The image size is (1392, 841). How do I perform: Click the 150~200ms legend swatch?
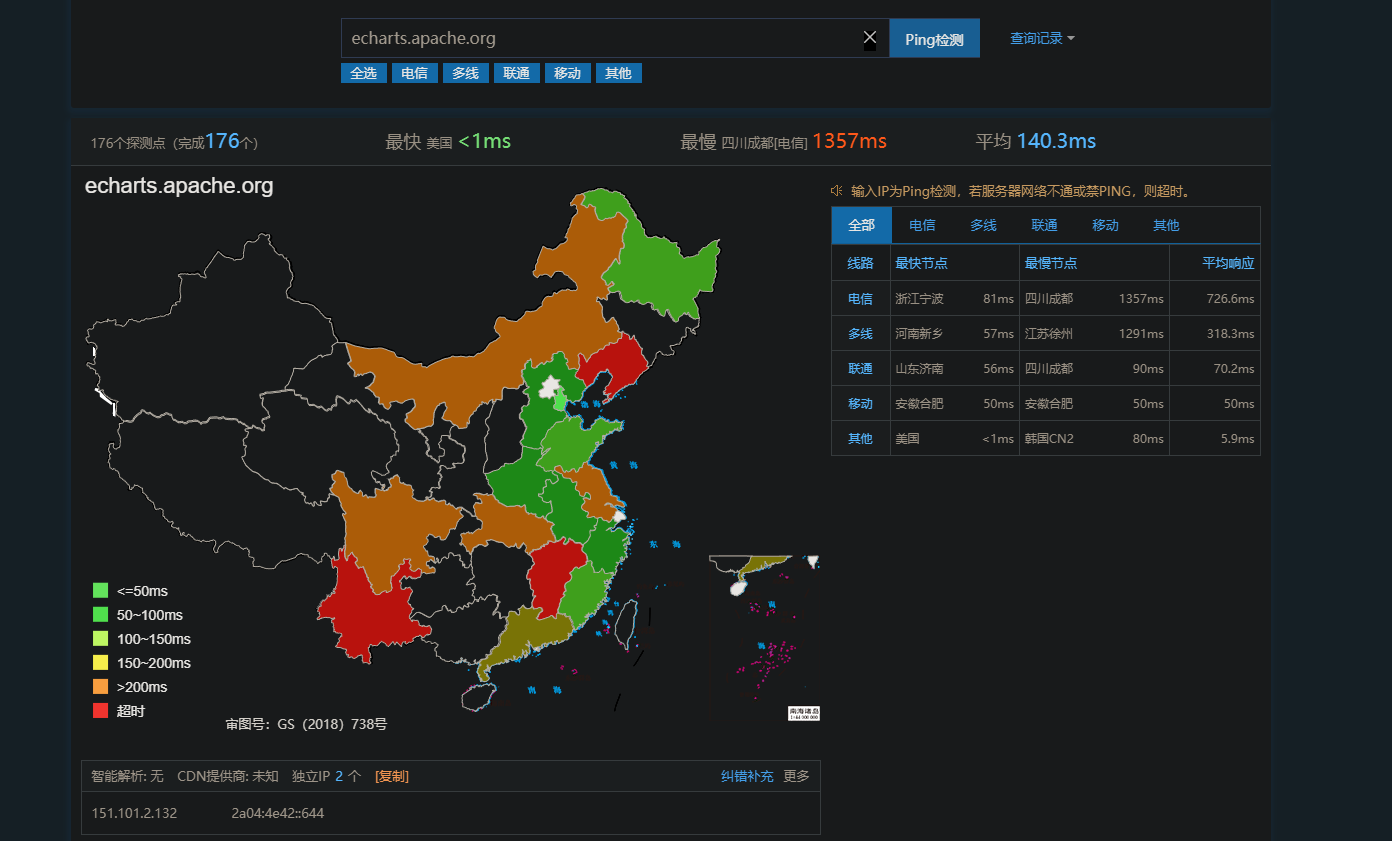tap(100, 663)
